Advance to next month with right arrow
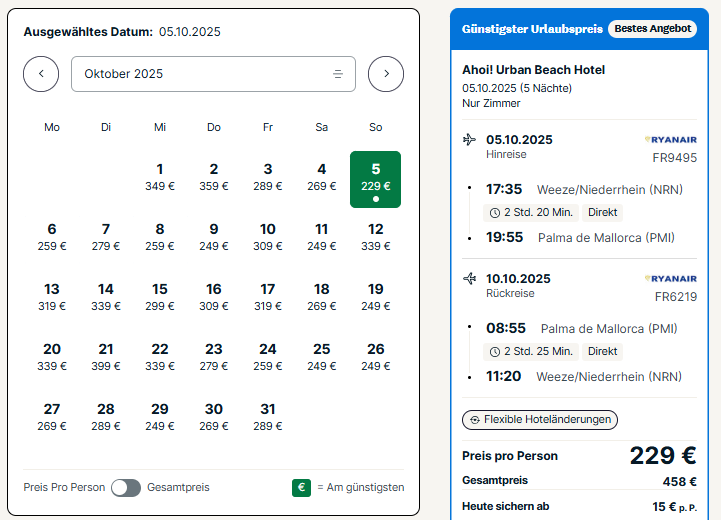Screen dimensions: 721x520 coord(386,74)
